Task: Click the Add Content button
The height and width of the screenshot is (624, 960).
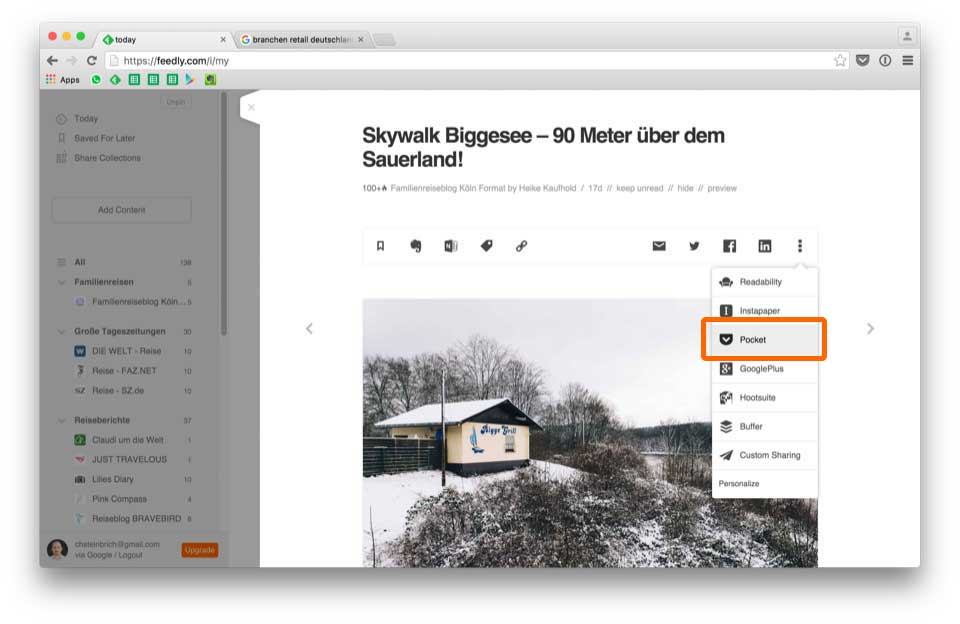Action: pyautogui.click(x=121, y=209)
